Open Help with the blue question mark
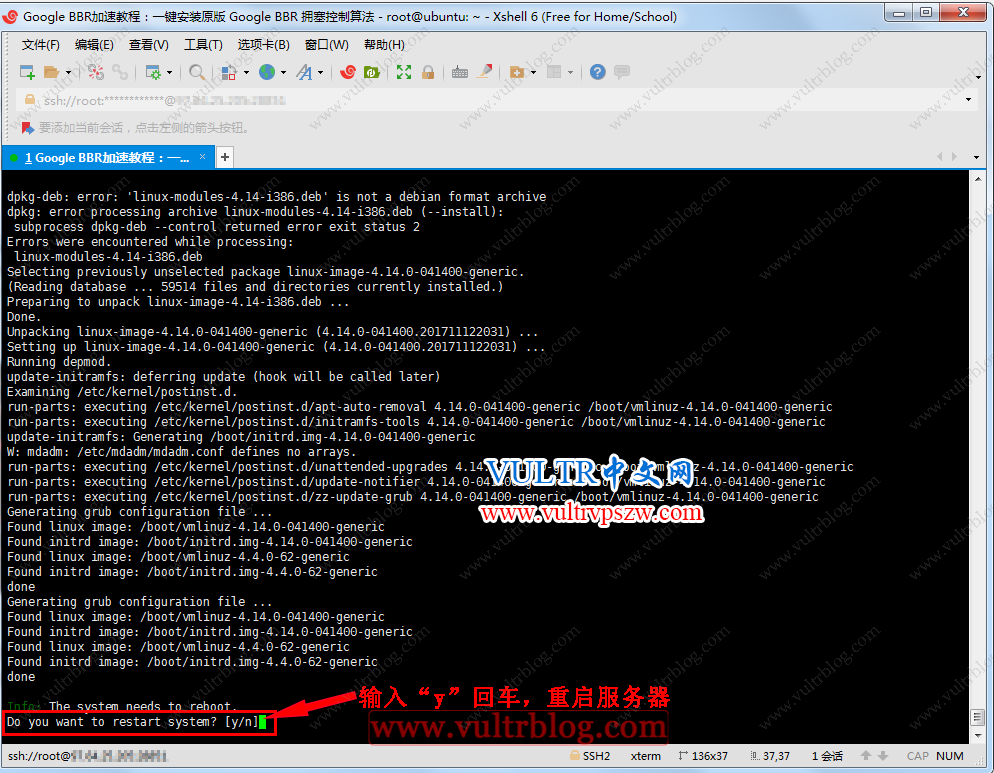 point(597,72)
